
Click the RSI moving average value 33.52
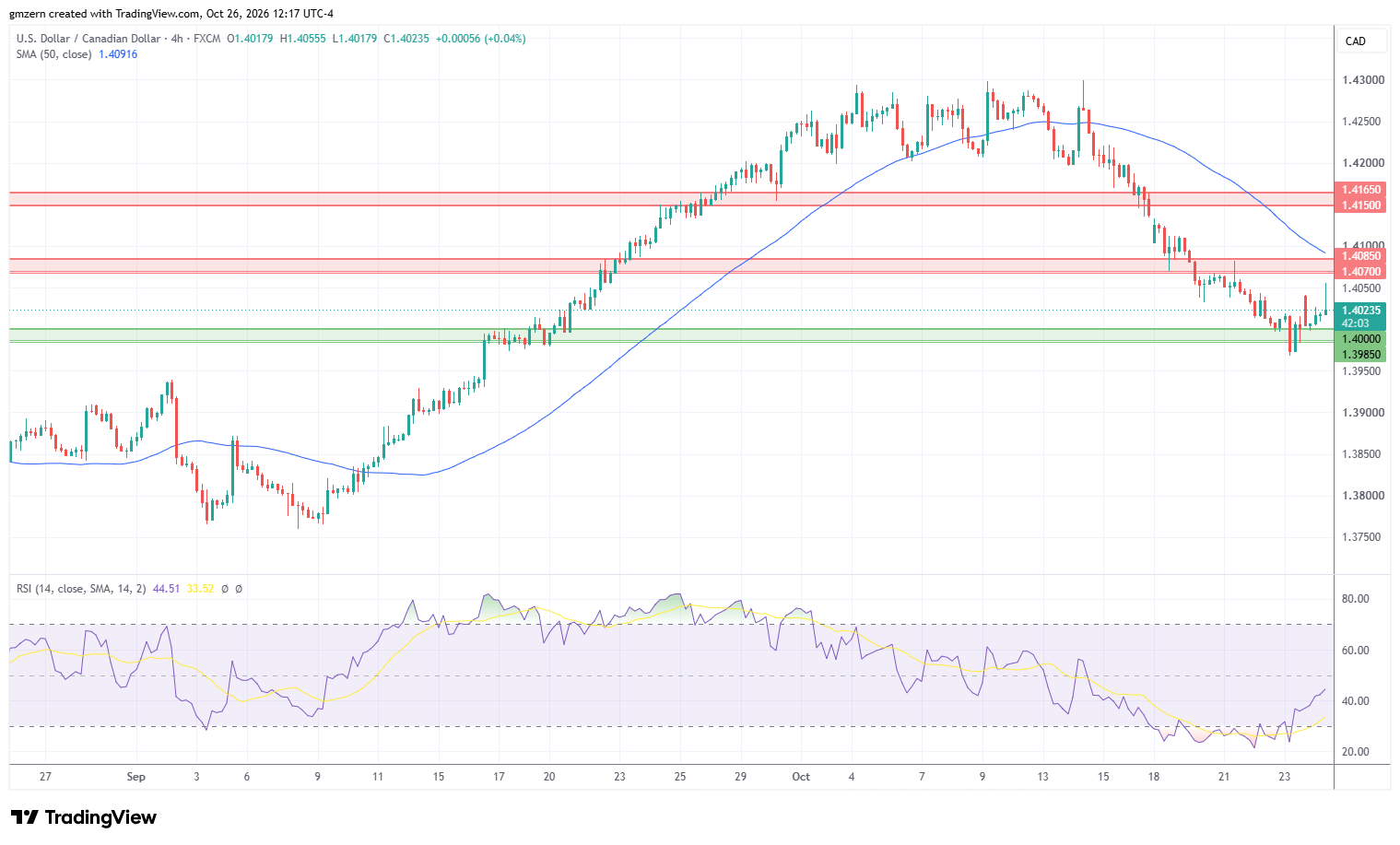point(200,589)
